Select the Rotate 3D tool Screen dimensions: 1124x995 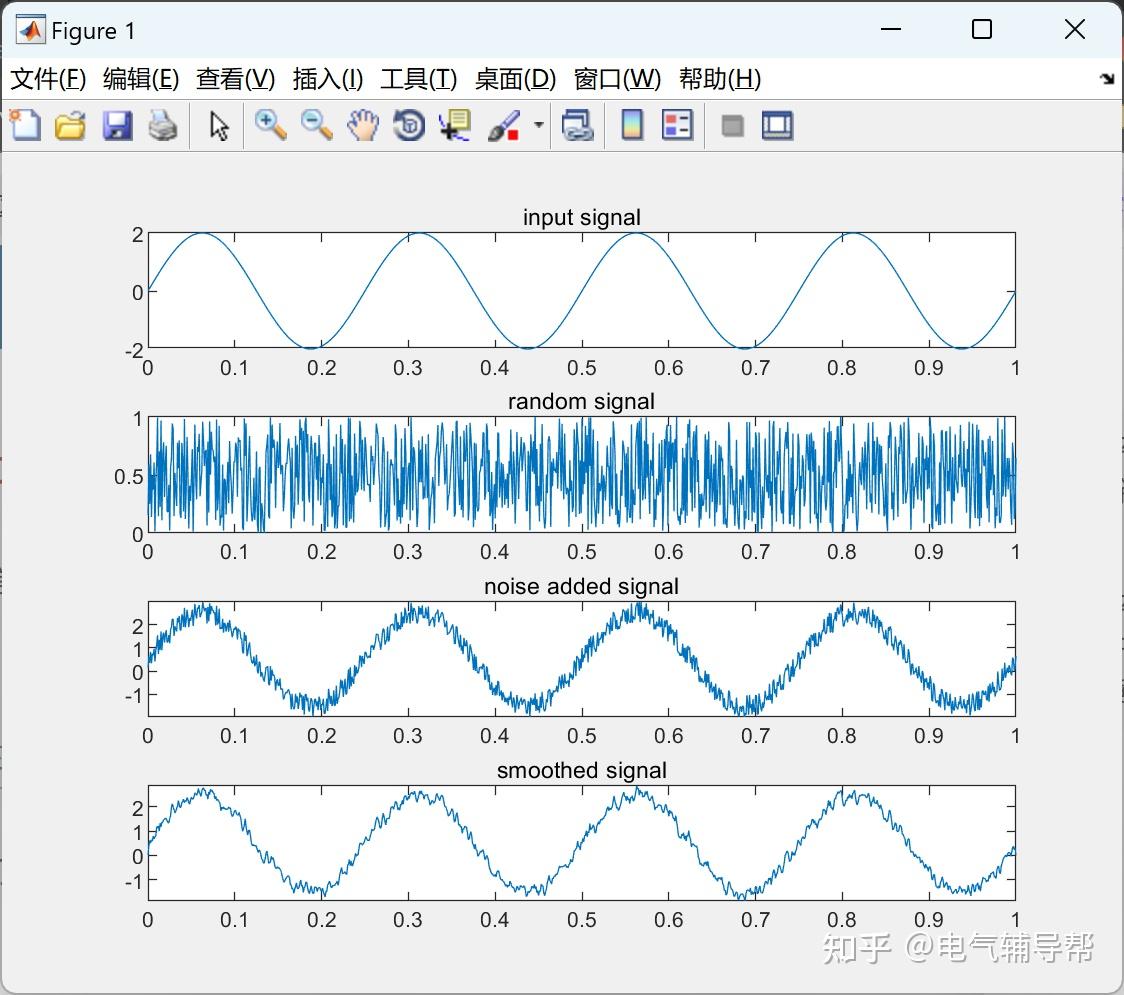pyautogui.click(x=409, y=125)
